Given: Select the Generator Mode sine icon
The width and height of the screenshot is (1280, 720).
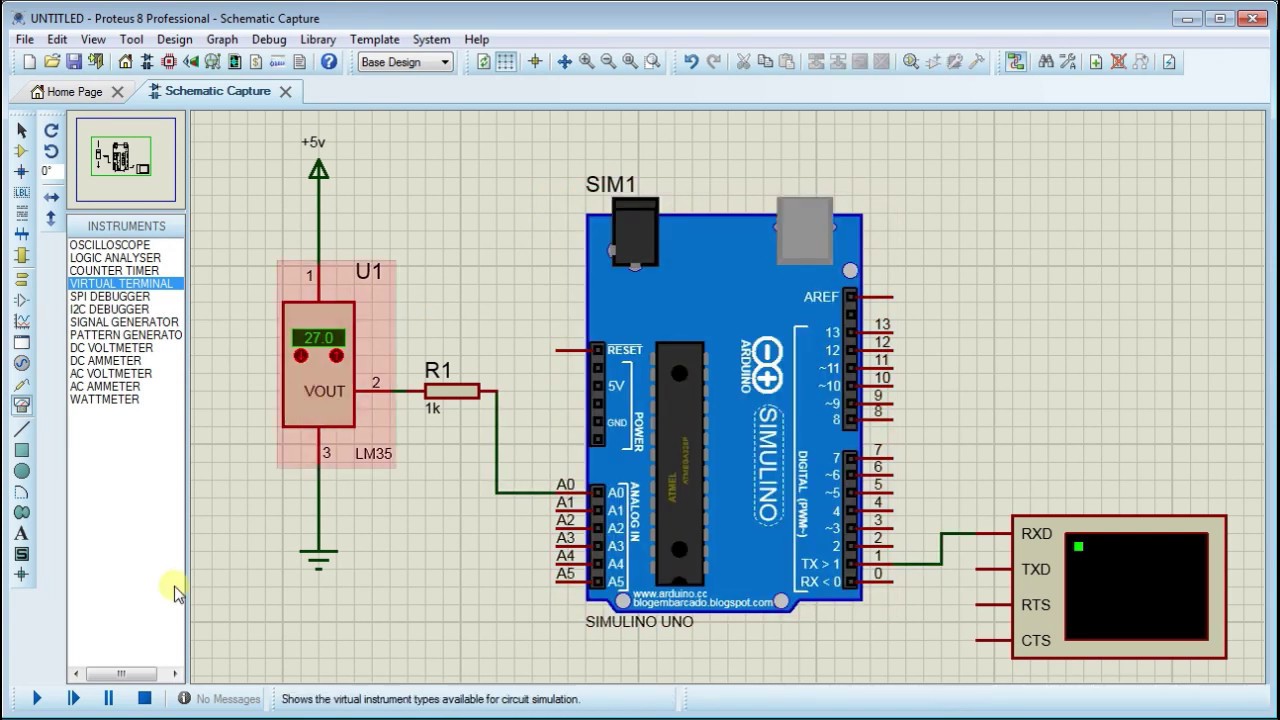Looking at the screenshot, I should pos(22,363).
